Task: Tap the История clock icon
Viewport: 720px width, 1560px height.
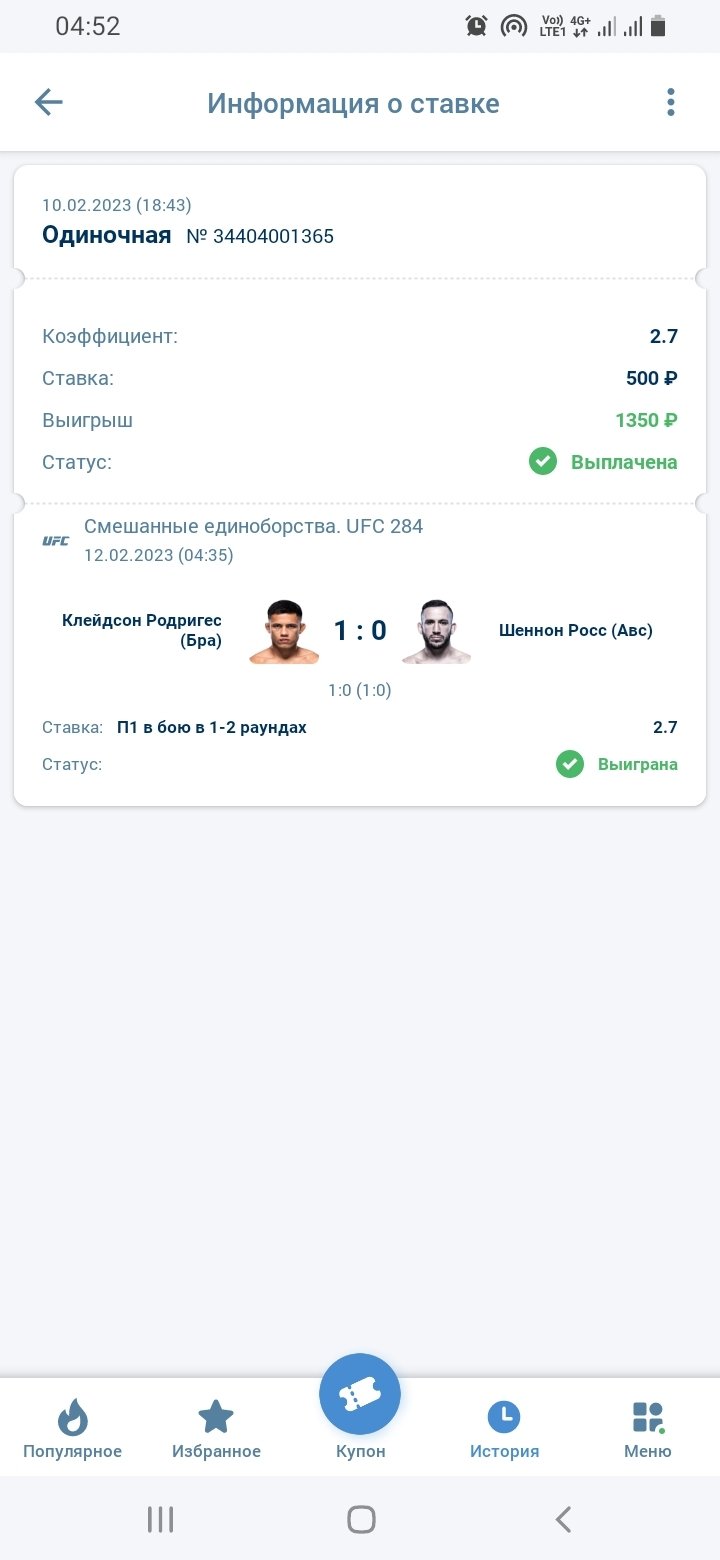Action: [x=504, y=1417]
